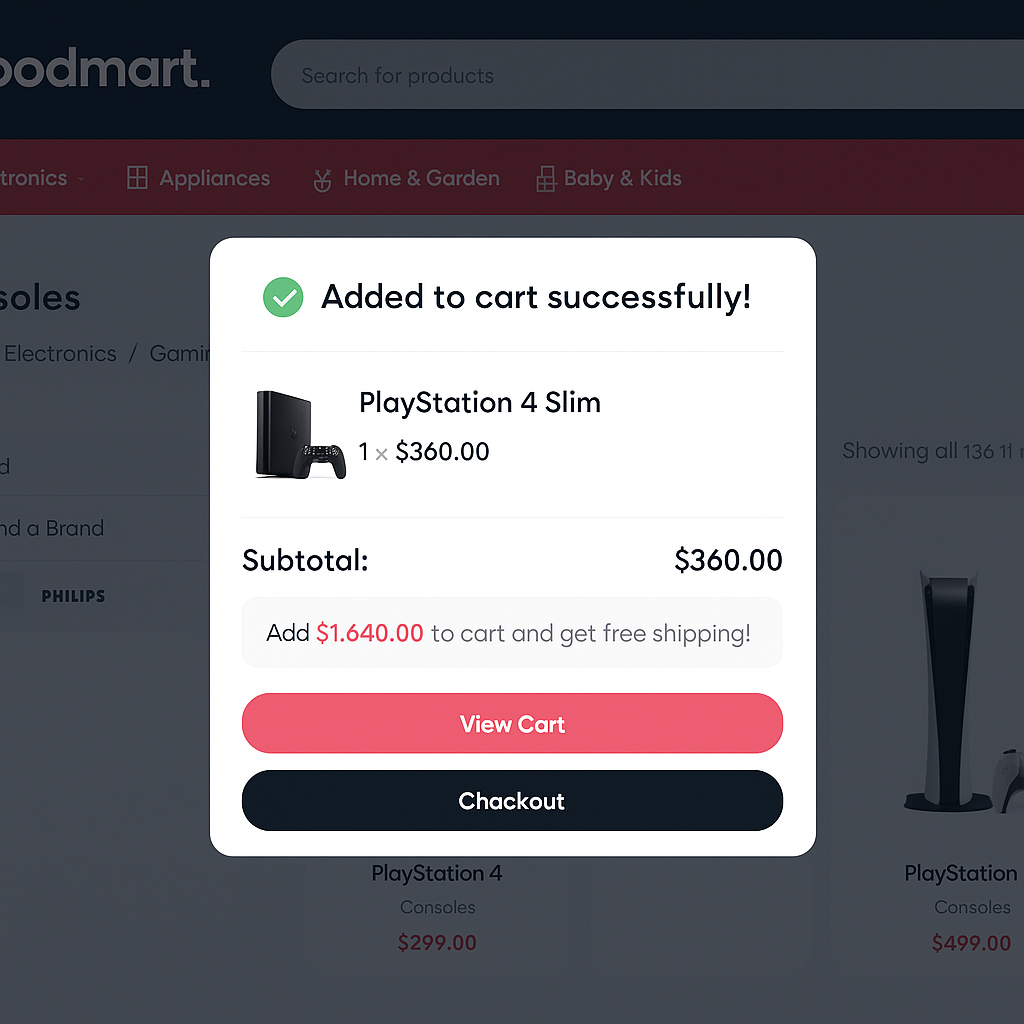Viewport: 1024px width, 1024px height.
Task: Open the Appliances menu text label
Action: (x=214, y=179)
